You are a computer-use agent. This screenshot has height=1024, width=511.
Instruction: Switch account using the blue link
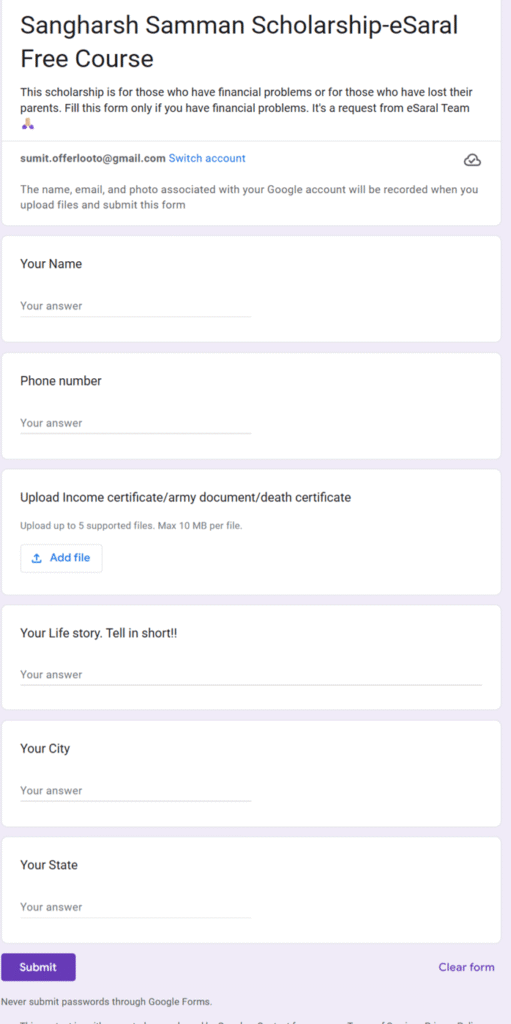207,158
